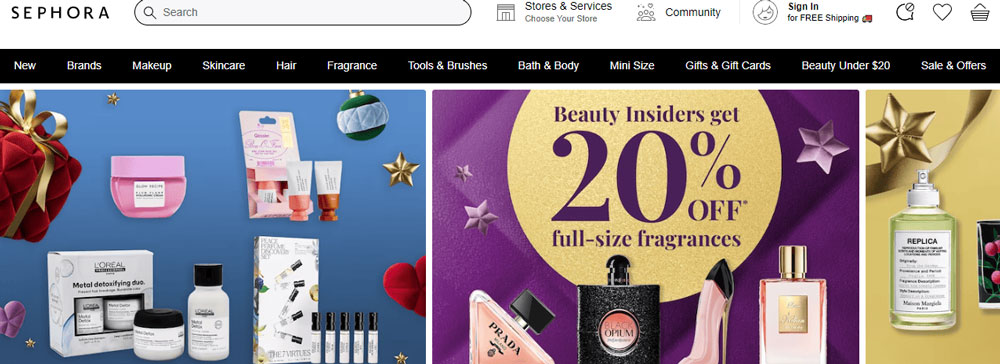Screen dimensions: 1000x364
Task: Open the Brands menu
Action: [84, 66]
